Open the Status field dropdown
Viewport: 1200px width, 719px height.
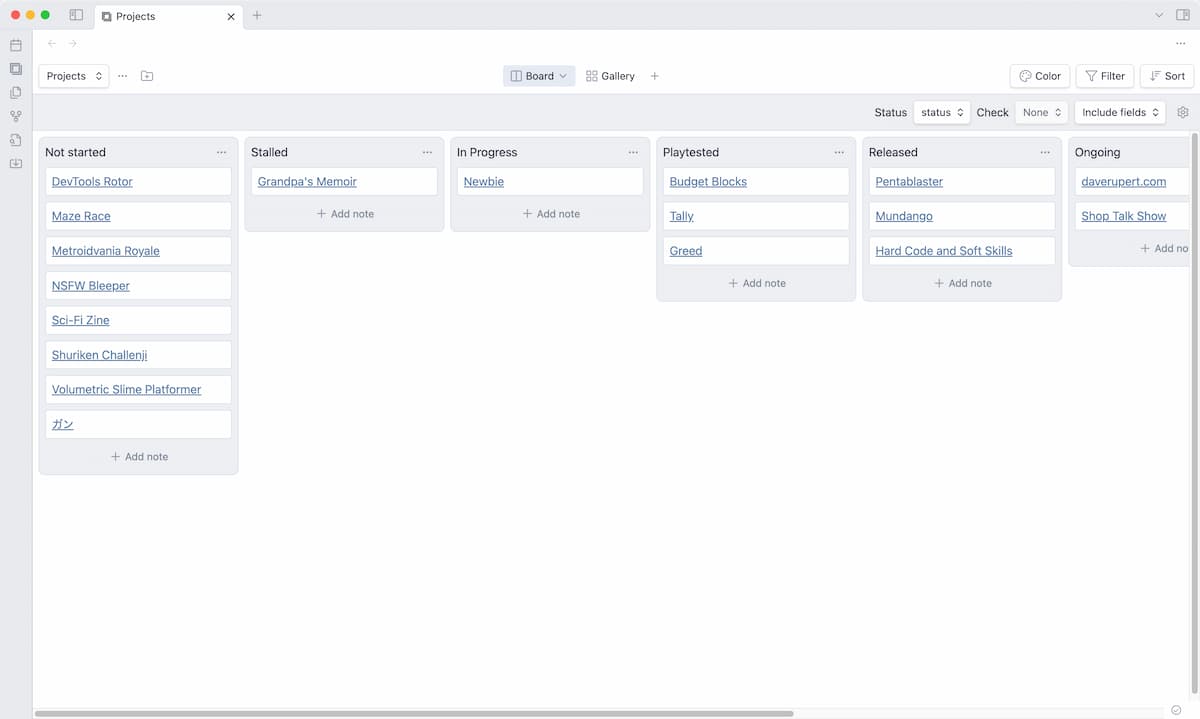click(x=942, y=112)
